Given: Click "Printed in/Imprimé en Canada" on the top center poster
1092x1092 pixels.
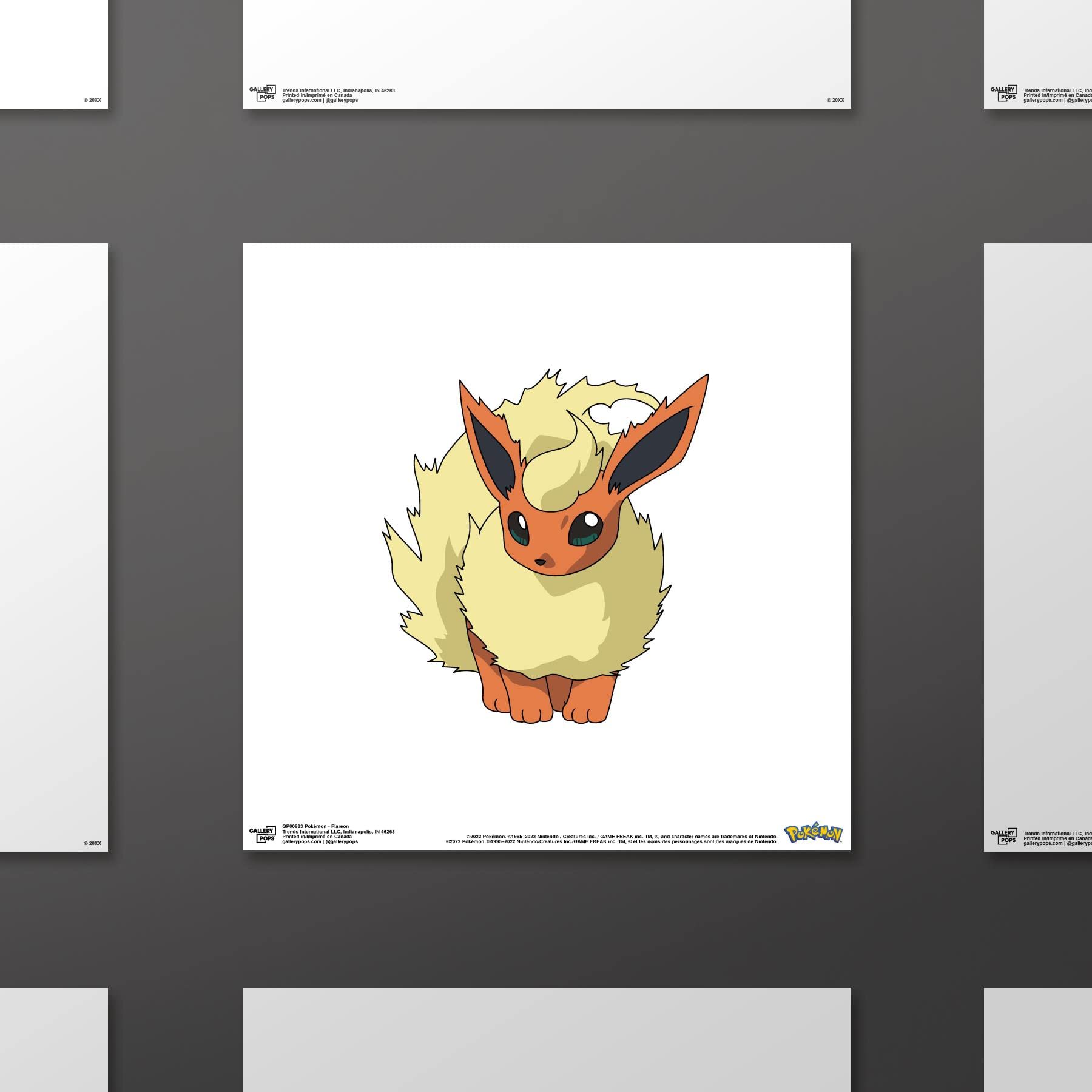Looking at the screenshot, I should 317,95.
